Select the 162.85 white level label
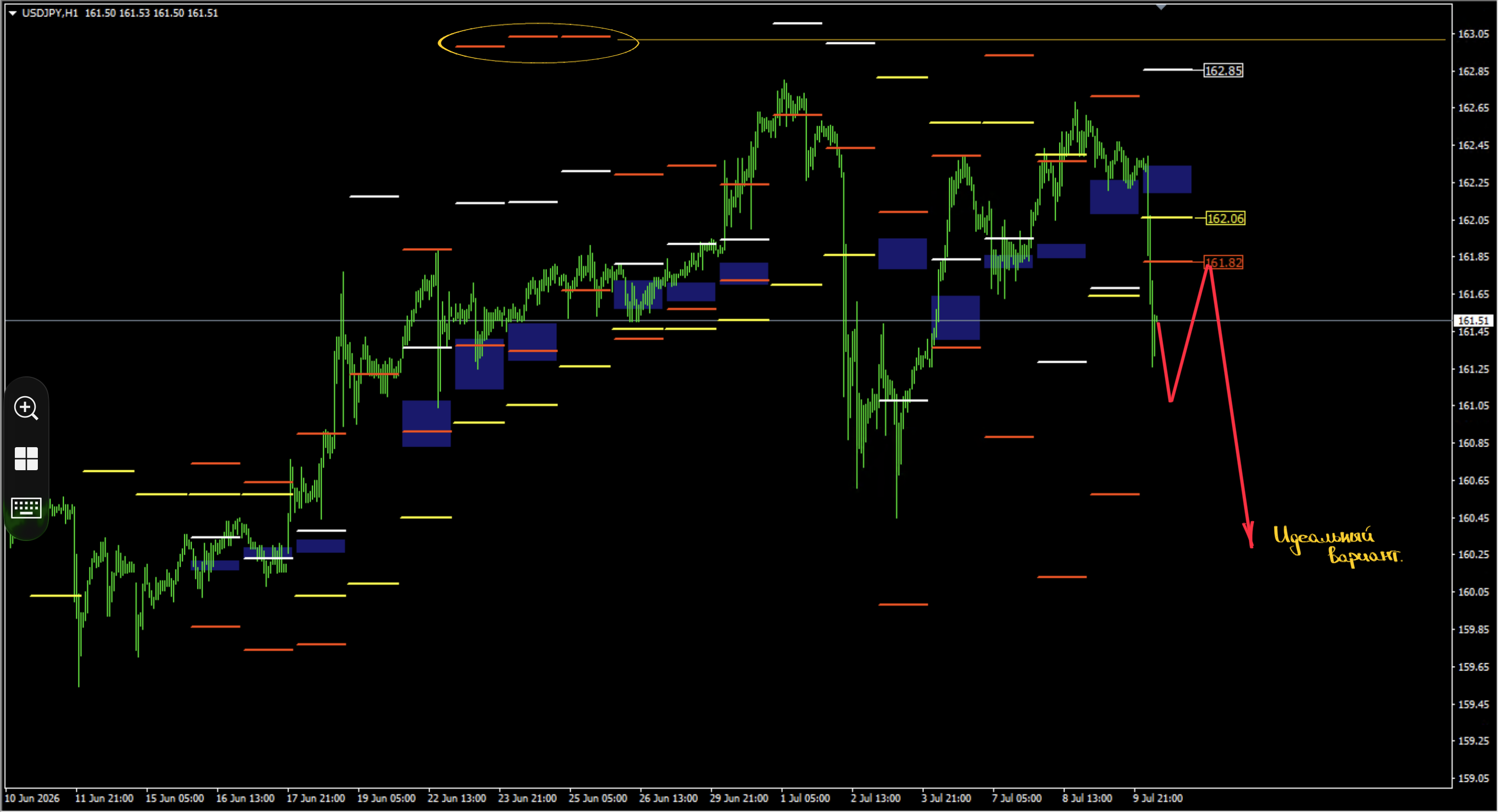The height and width of the screenshot is (812, 1499). (x=1223, y=70)
